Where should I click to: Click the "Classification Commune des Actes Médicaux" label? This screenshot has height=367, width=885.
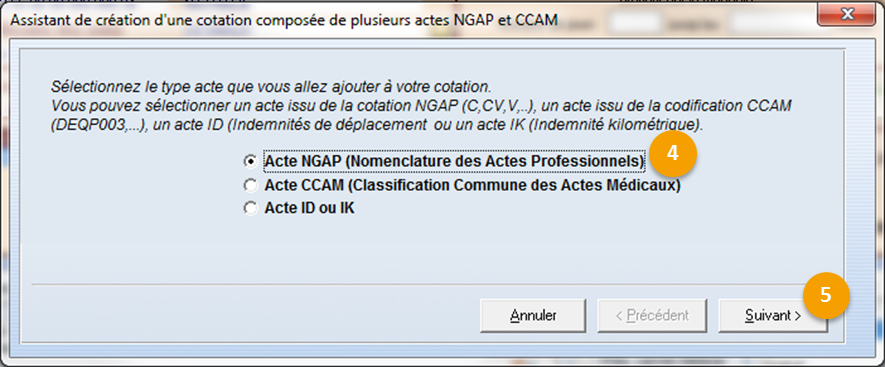point(511,185)
